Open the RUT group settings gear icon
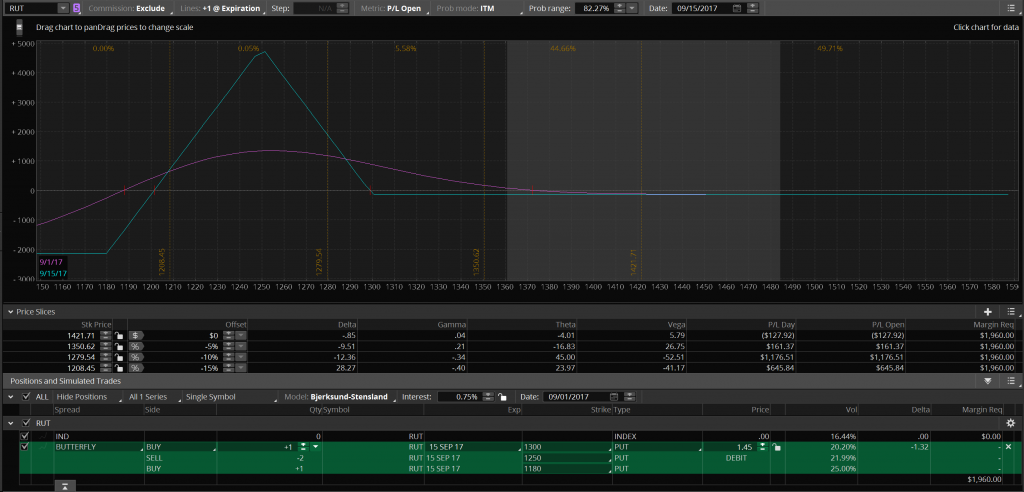Viewport: 1024px width, 492px height. tap(1010, 423)
